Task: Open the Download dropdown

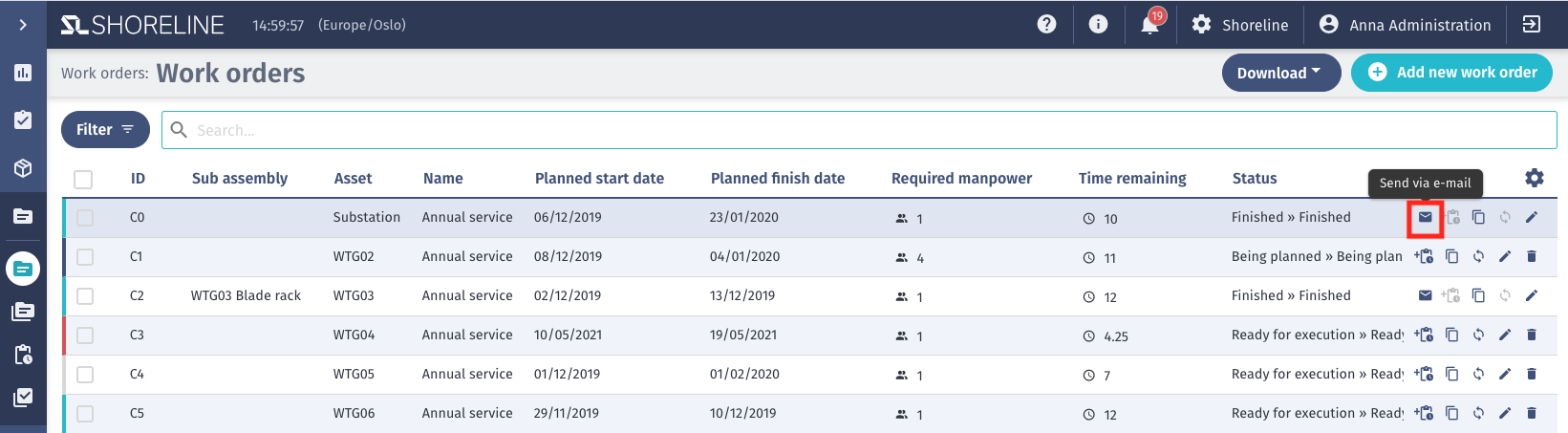Action: click(1281, 73)
